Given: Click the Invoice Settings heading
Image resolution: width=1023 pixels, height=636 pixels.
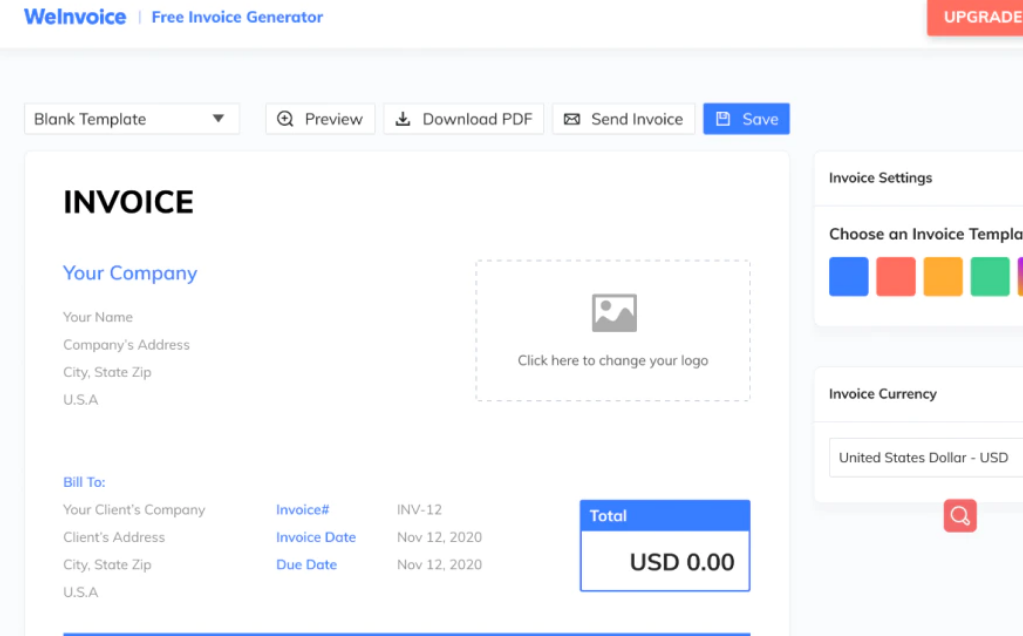Looking at the screenshot, I should 880,178.
